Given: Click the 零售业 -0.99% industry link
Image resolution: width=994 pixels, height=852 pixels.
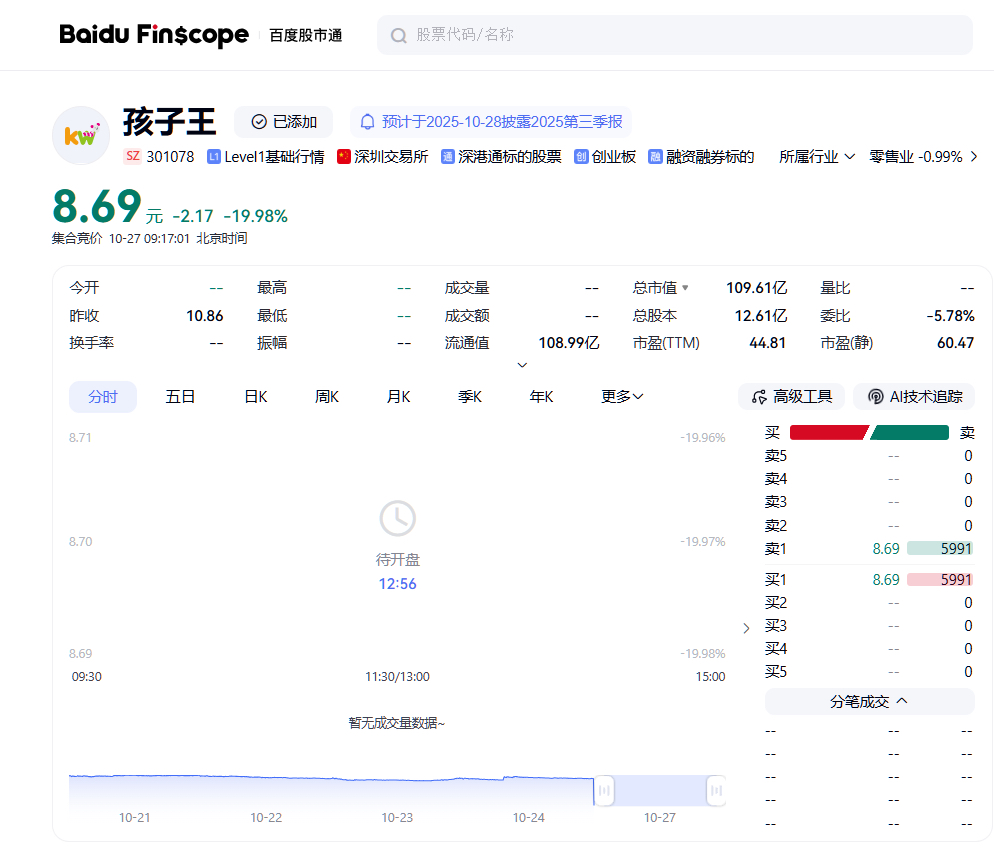Looking at the screenshot, I should 915,157.
